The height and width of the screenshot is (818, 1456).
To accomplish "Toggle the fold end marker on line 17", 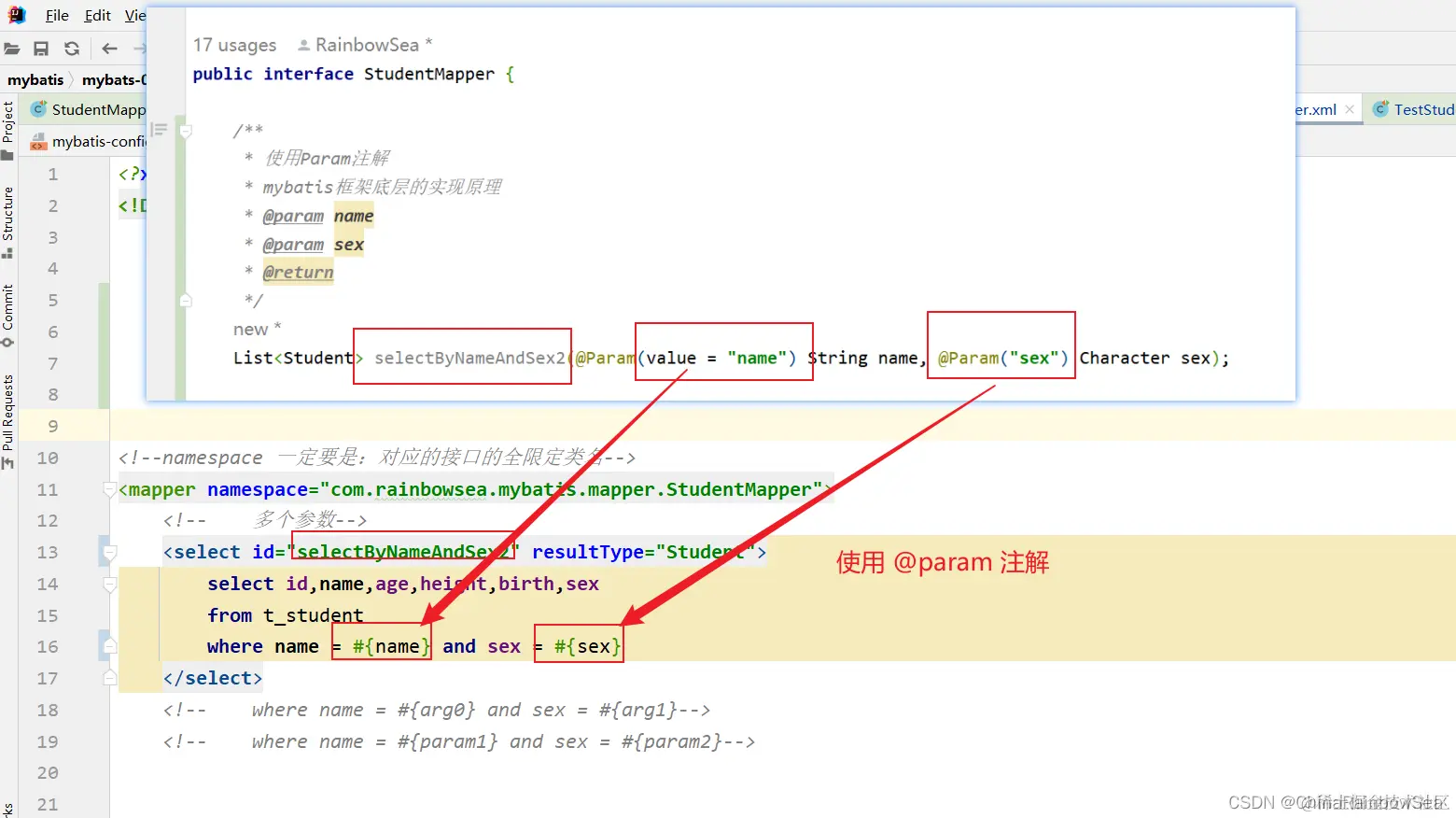I will click(x=109, y=678).
